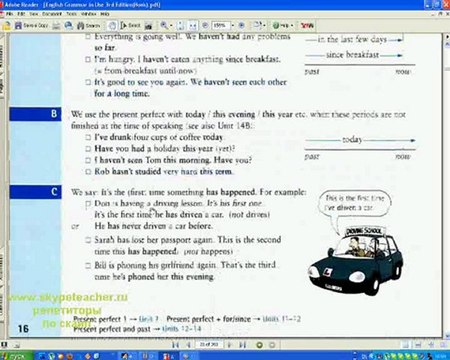Screen dimensions: 450x360
Task: Click the green Previous View button
Action: point(259,345)
